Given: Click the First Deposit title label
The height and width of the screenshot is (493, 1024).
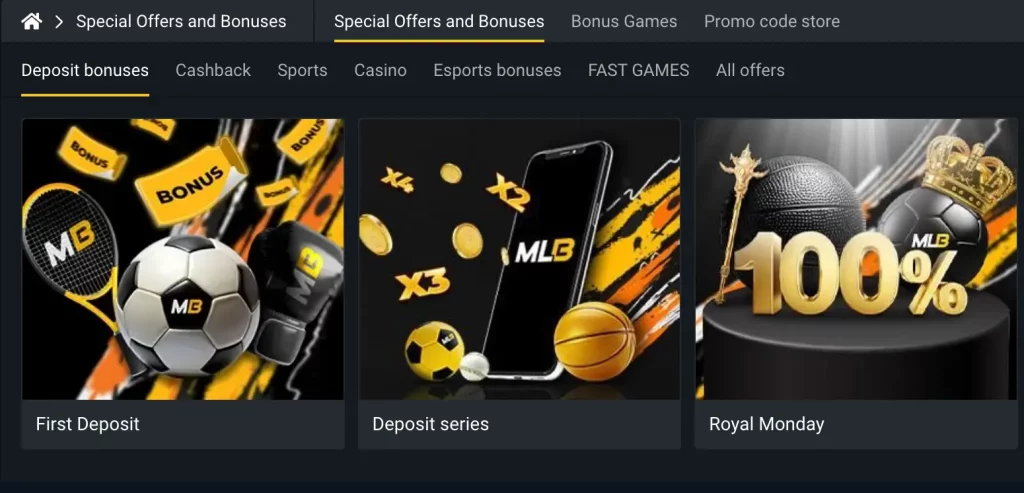Looking at the screenshot, I should 88,424.
